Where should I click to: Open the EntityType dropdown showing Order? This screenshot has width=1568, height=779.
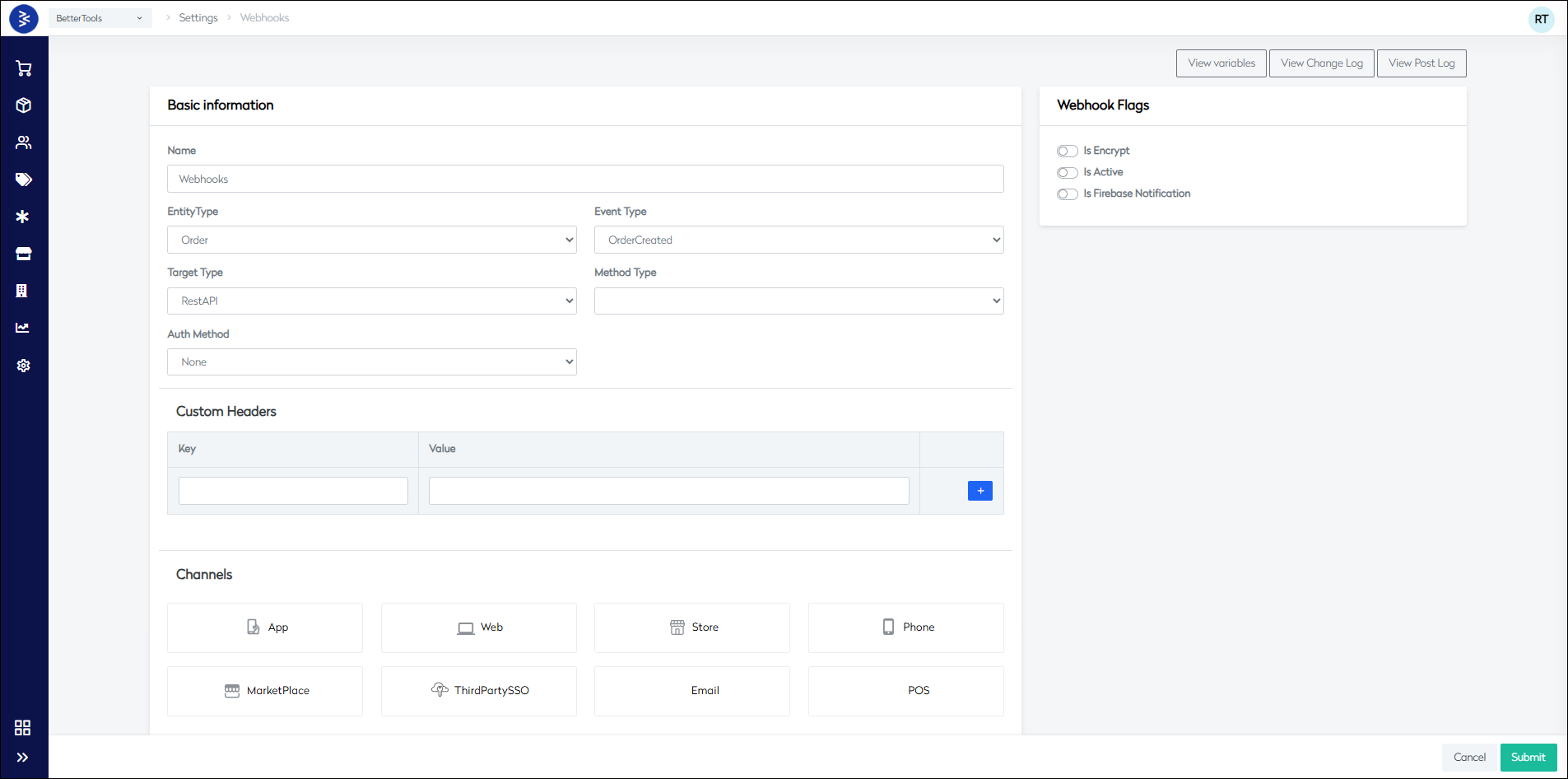pos(371,240)
